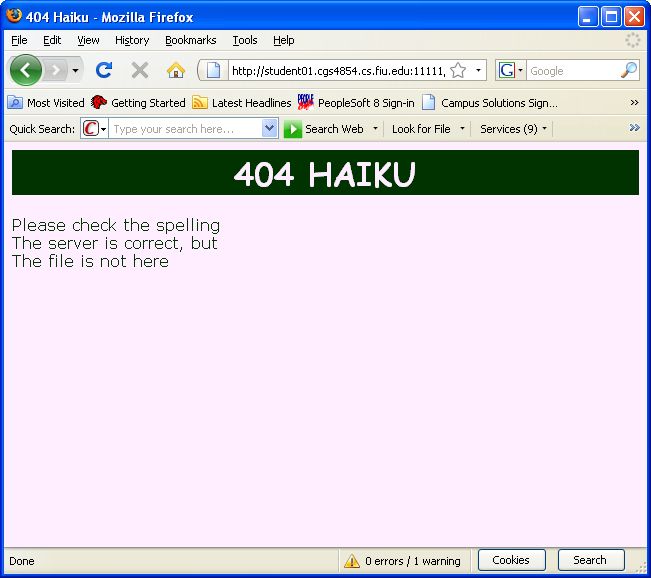Click the grey Stop loading X icon
The width and height of the screenshot is (651, 578).
tap(140, 70)
